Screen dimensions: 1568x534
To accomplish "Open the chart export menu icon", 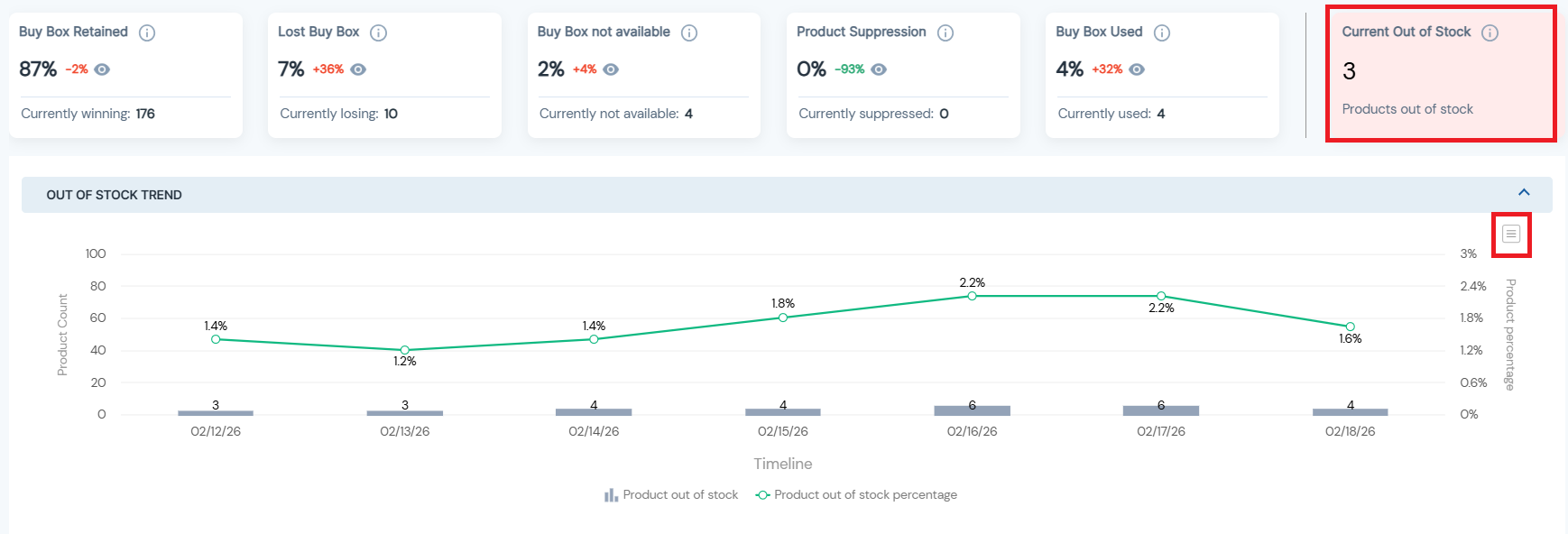I will pos(1511,235).
